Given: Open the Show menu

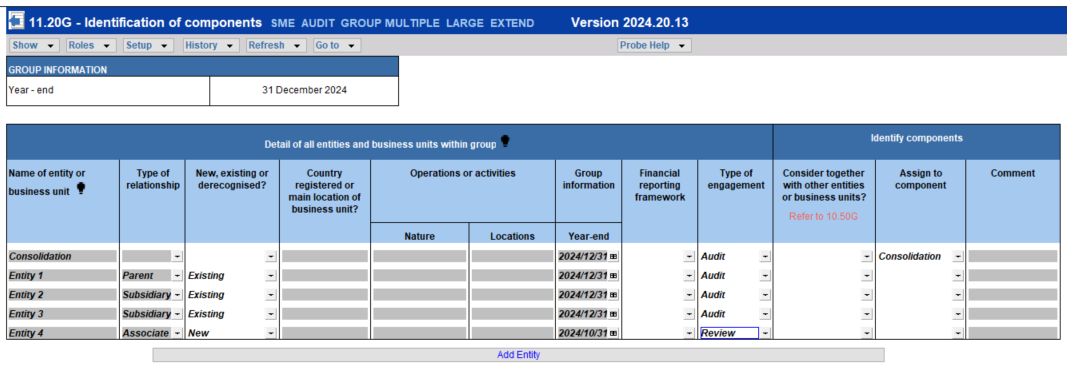Looking at the screenshot, I should [x=35, y=46].
